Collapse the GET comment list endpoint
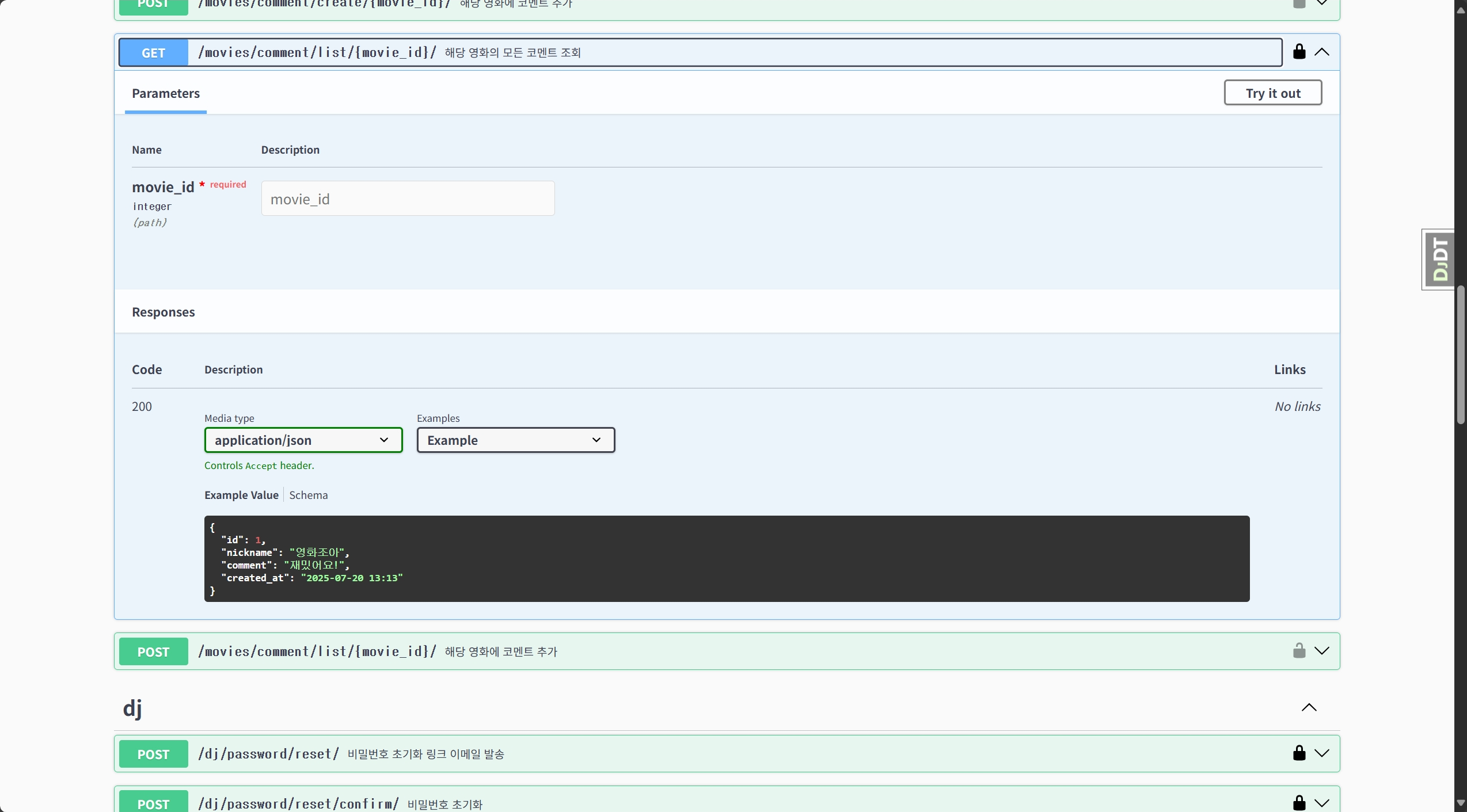 tap(1322, 52)
